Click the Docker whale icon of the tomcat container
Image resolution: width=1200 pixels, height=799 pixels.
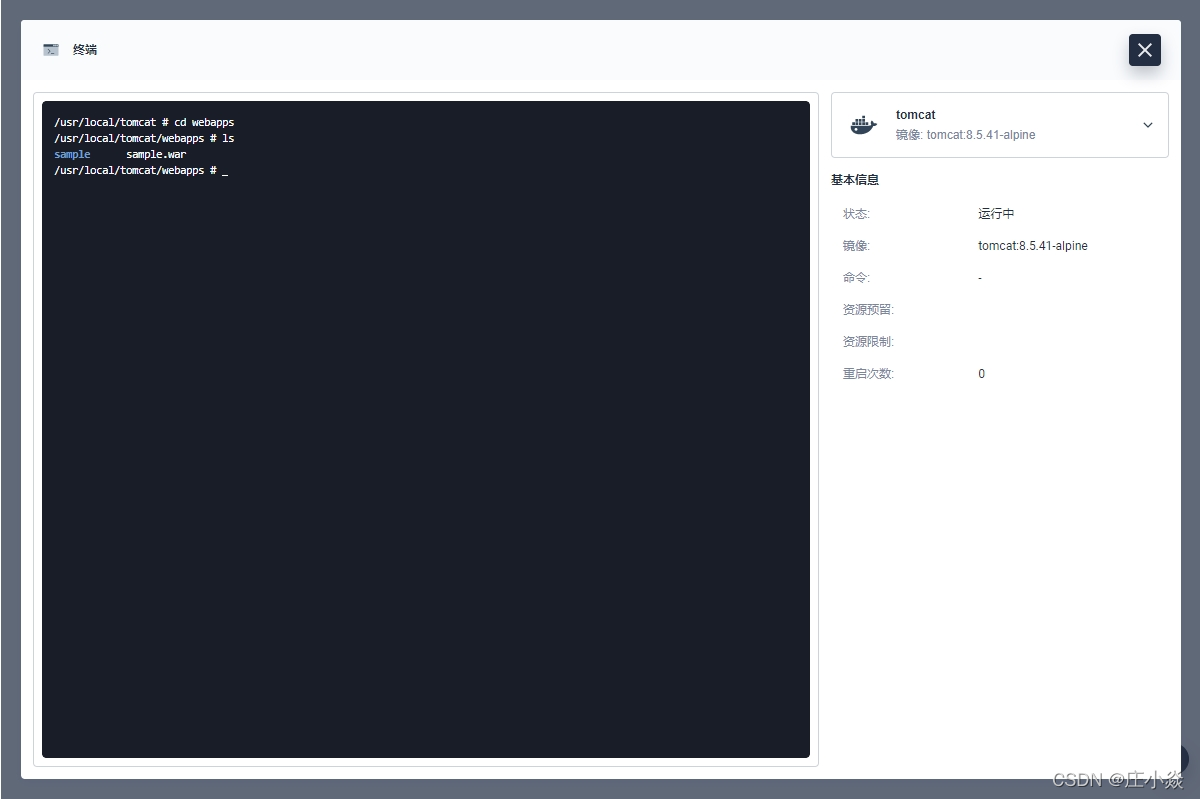coord(863,125)
